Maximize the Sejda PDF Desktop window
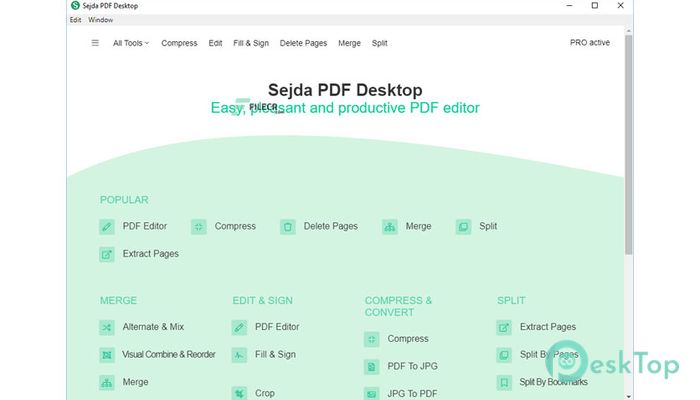Viewport: 700px width, 400px height. 595,5
